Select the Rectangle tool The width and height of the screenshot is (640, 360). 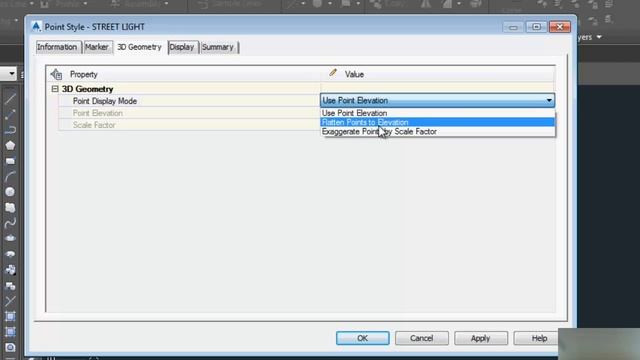pos(10,161)
